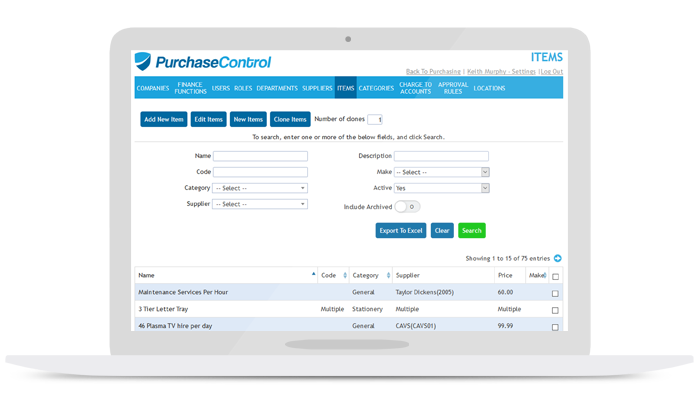The width and height of the screenshot is (700, 400).
Task: Sort the table by the Code column arrows
Action: (x=345, y=275)
